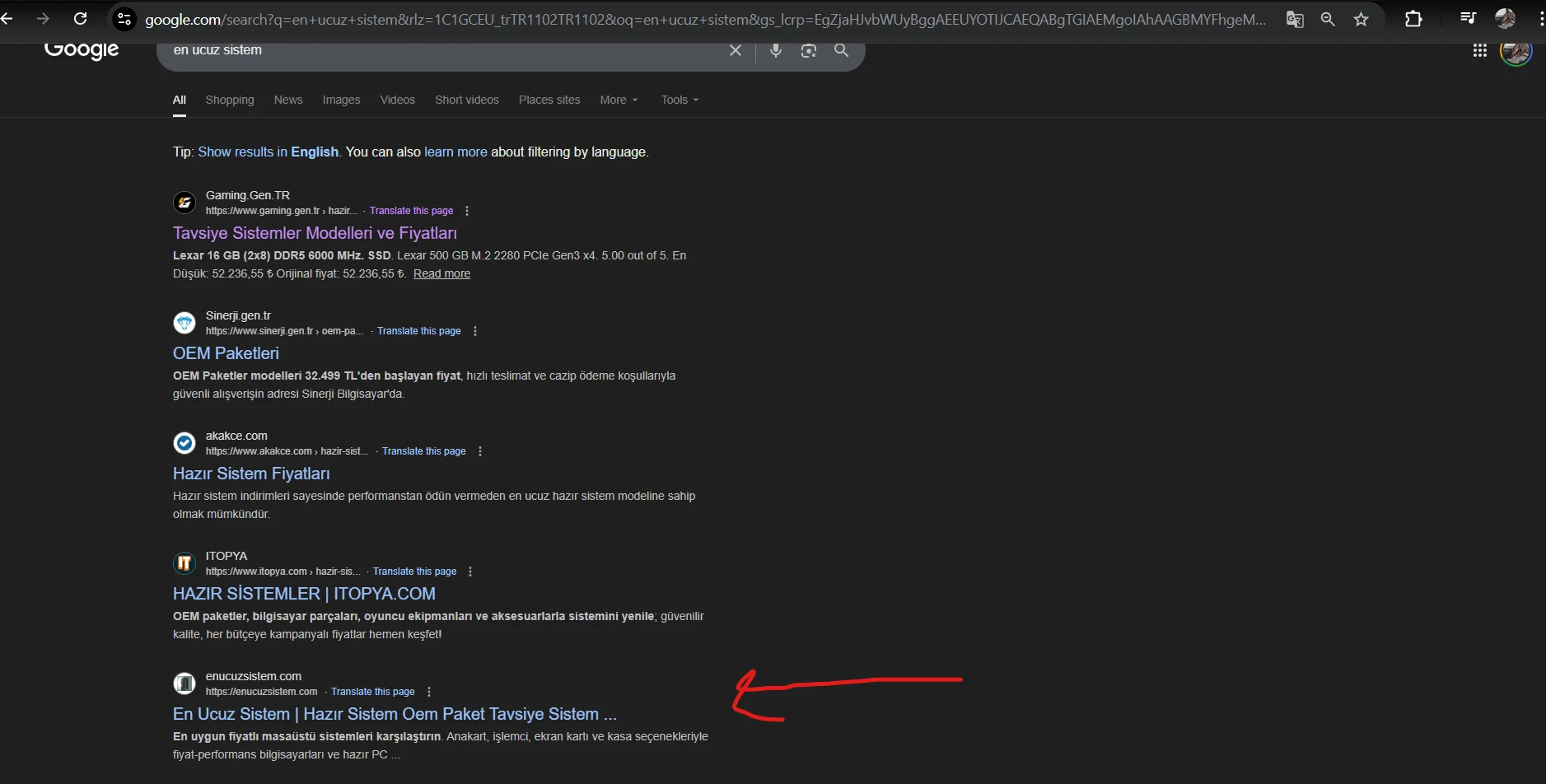Viewport: 1546px width, 784px height.
Task: Expand the More search filters dropdown
Action: (619, 100)
